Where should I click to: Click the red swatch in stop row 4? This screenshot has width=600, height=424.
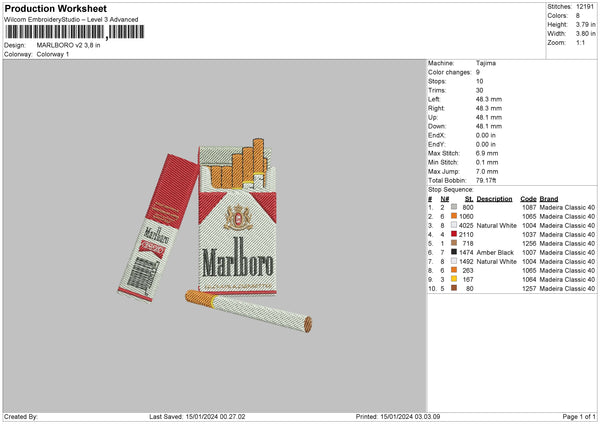(x=454, y=234)
